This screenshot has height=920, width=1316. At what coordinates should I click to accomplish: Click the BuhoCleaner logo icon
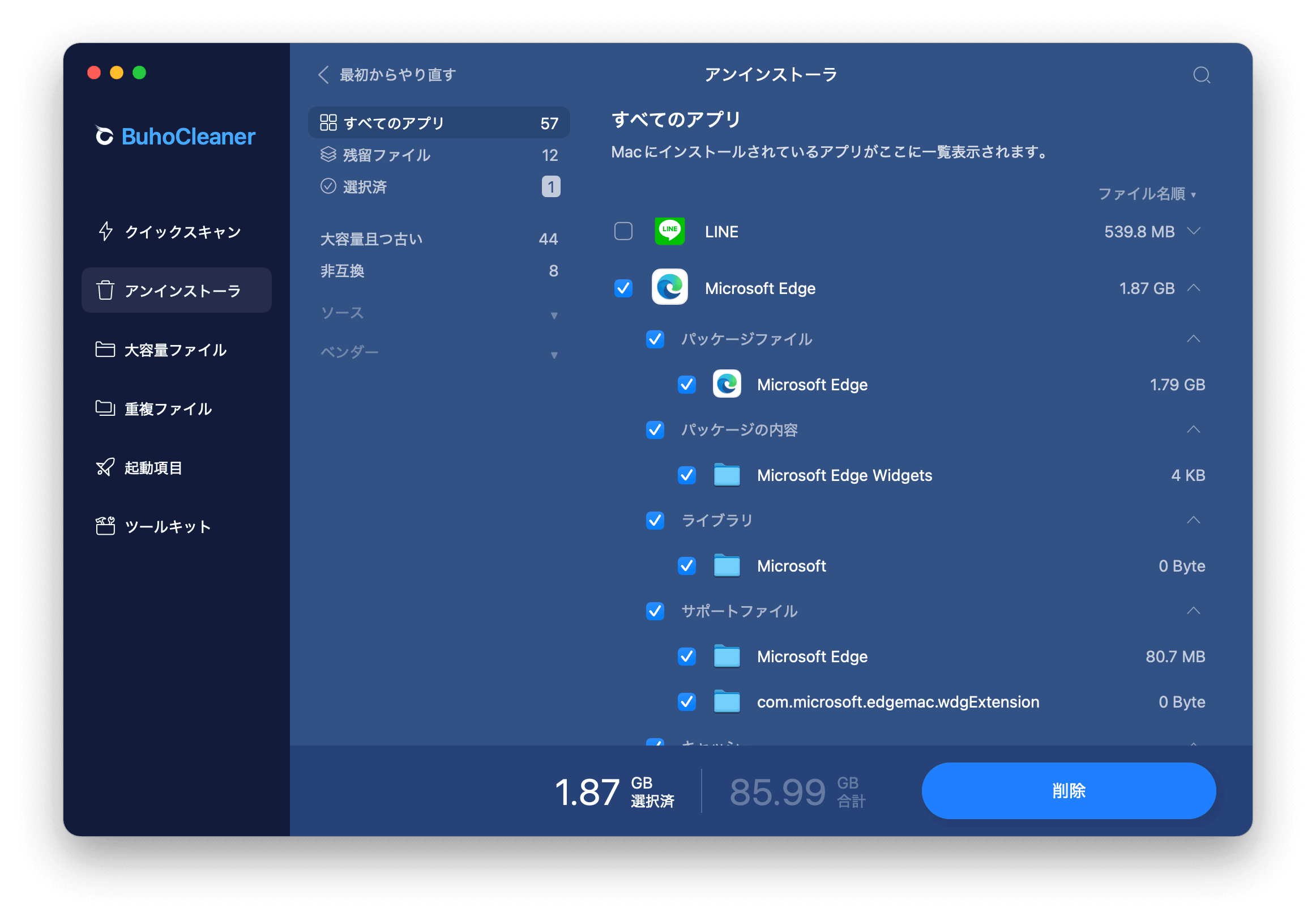tap(104, 136)
